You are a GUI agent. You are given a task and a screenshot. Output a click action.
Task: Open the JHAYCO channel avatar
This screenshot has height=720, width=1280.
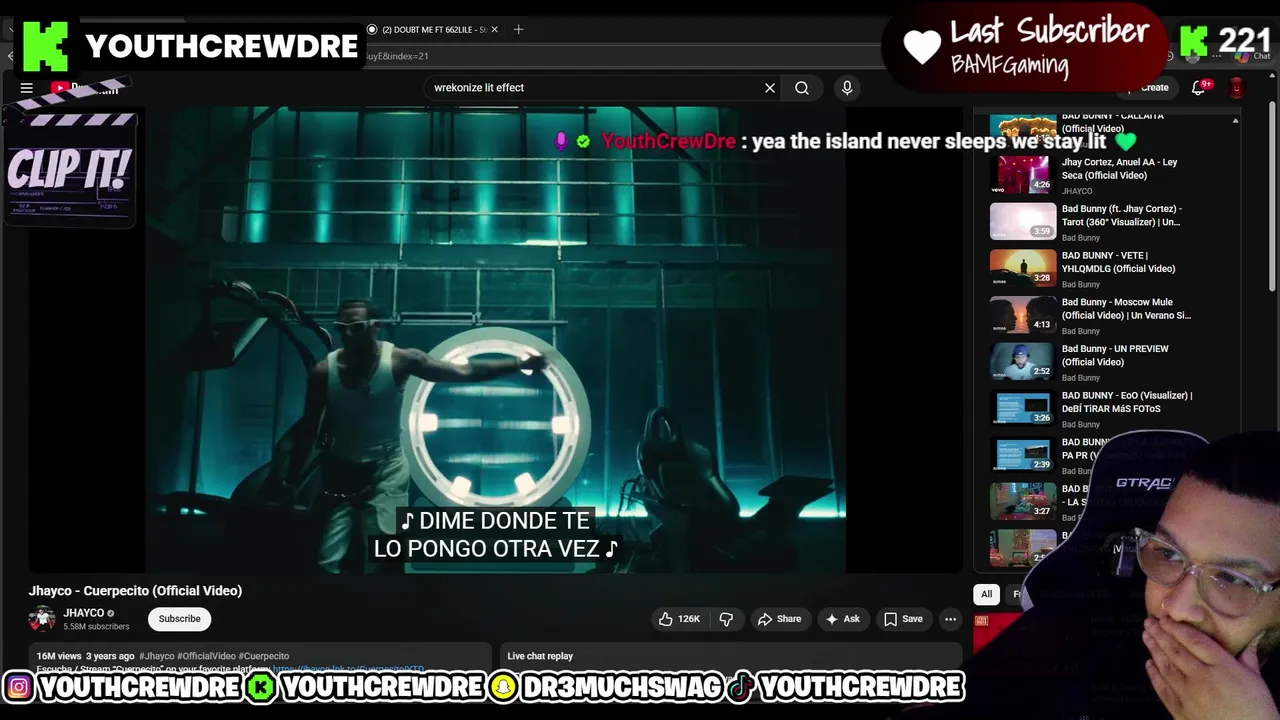point(42,619)
